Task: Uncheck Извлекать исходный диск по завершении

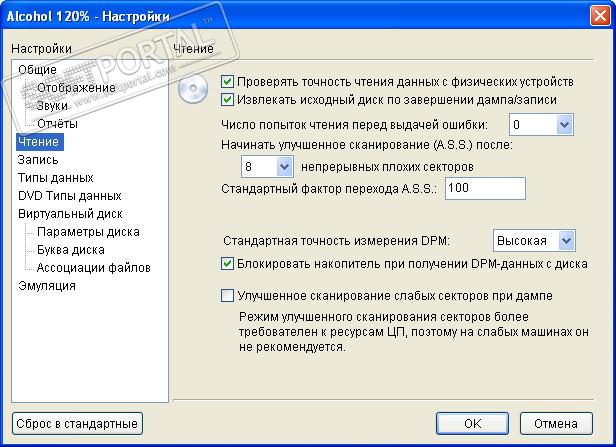Action: pyautogui.click(x=227, y=100)
